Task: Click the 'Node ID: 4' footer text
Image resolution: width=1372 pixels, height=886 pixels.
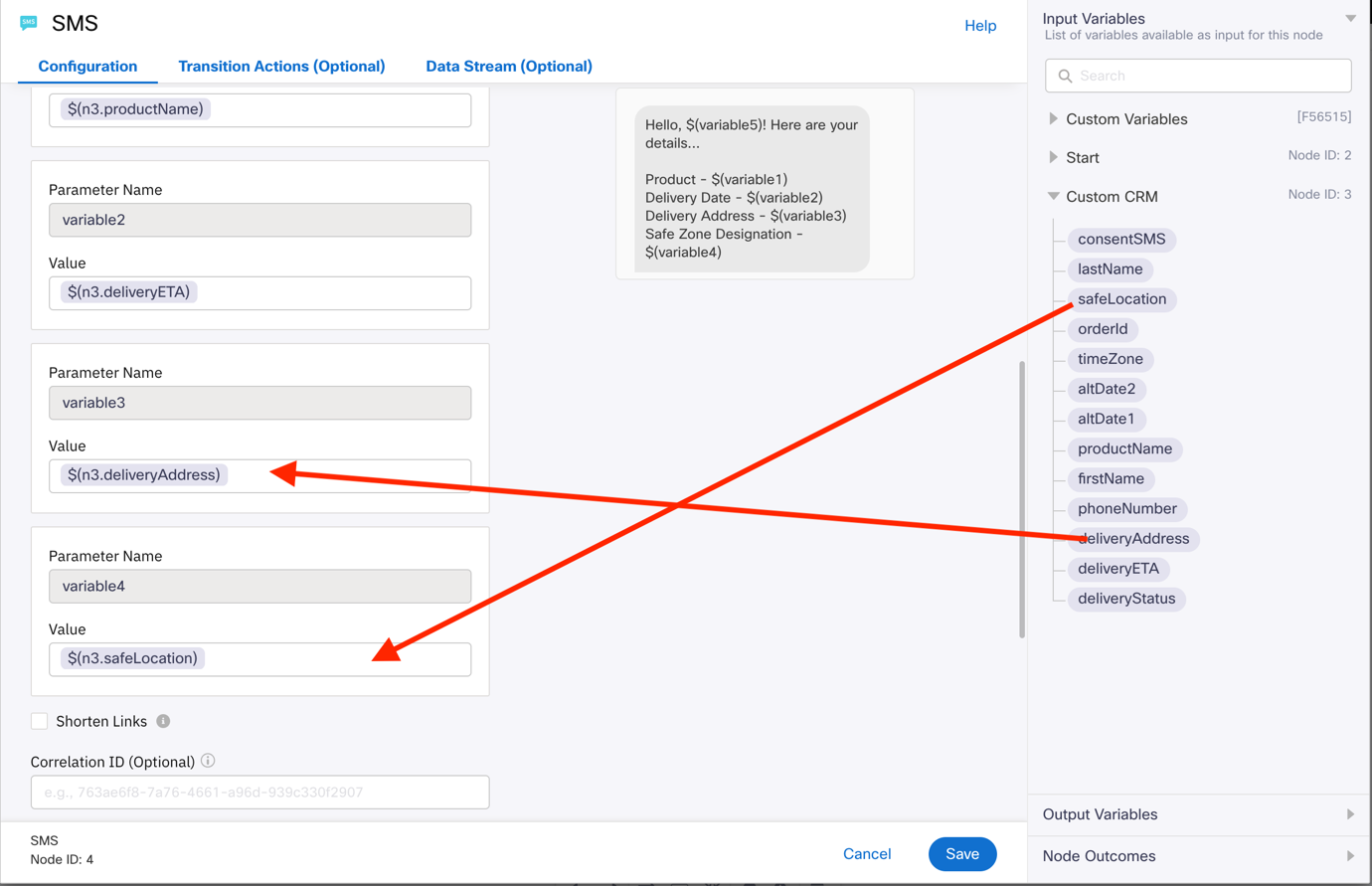Action: tap(62, 859)
